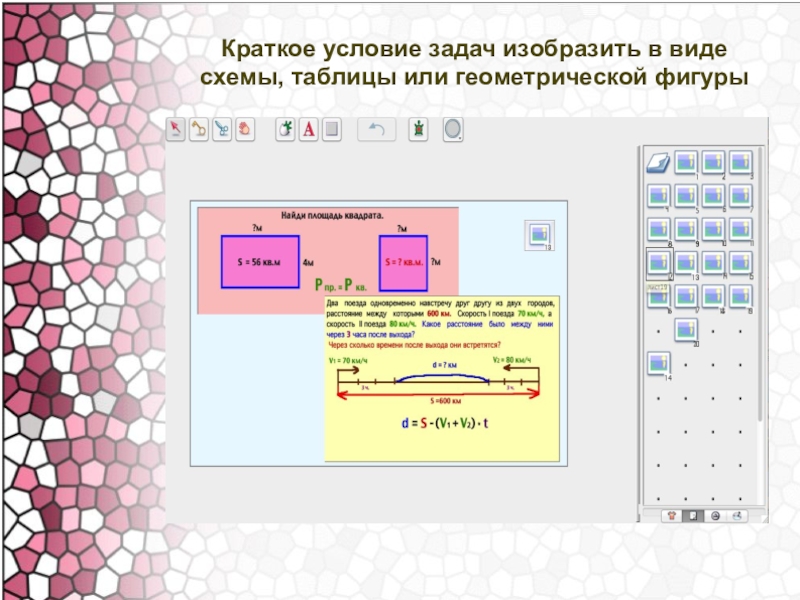This screenshot has width=800, height=600.
Task: Undo with the curved arrow button
Action: point(376,130)
